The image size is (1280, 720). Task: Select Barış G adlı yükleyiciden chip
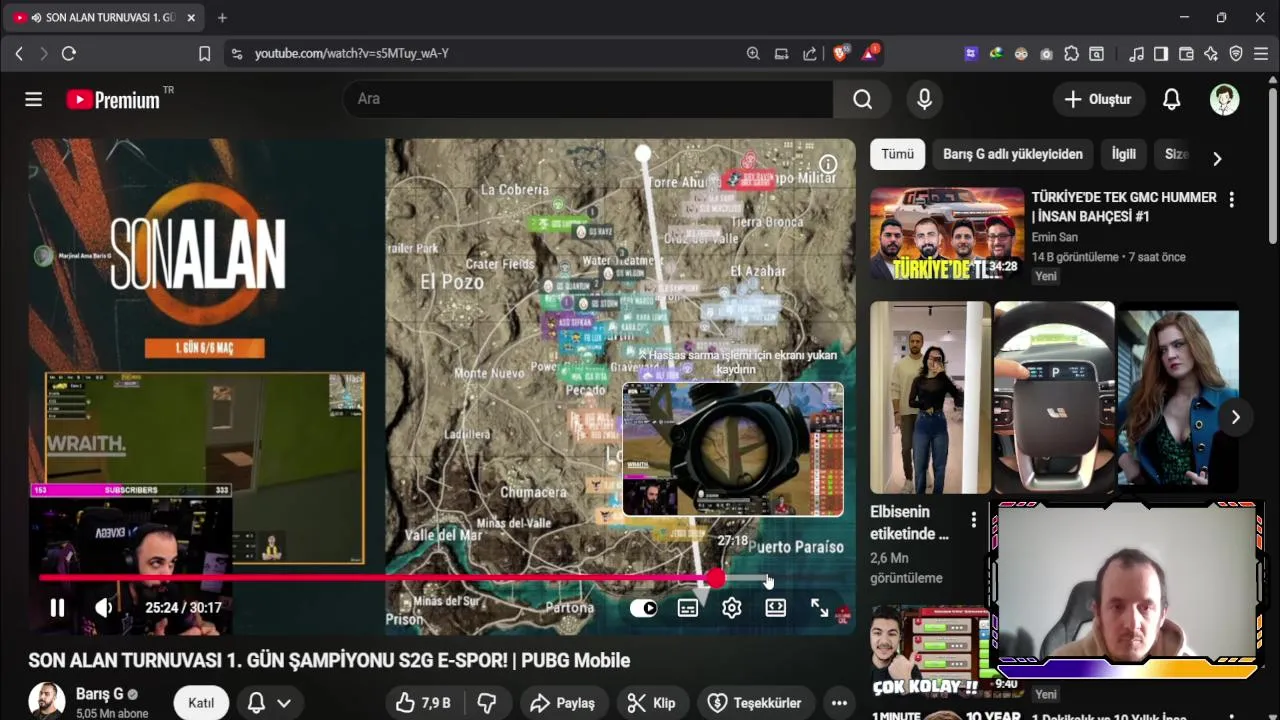pos(1013,154)
